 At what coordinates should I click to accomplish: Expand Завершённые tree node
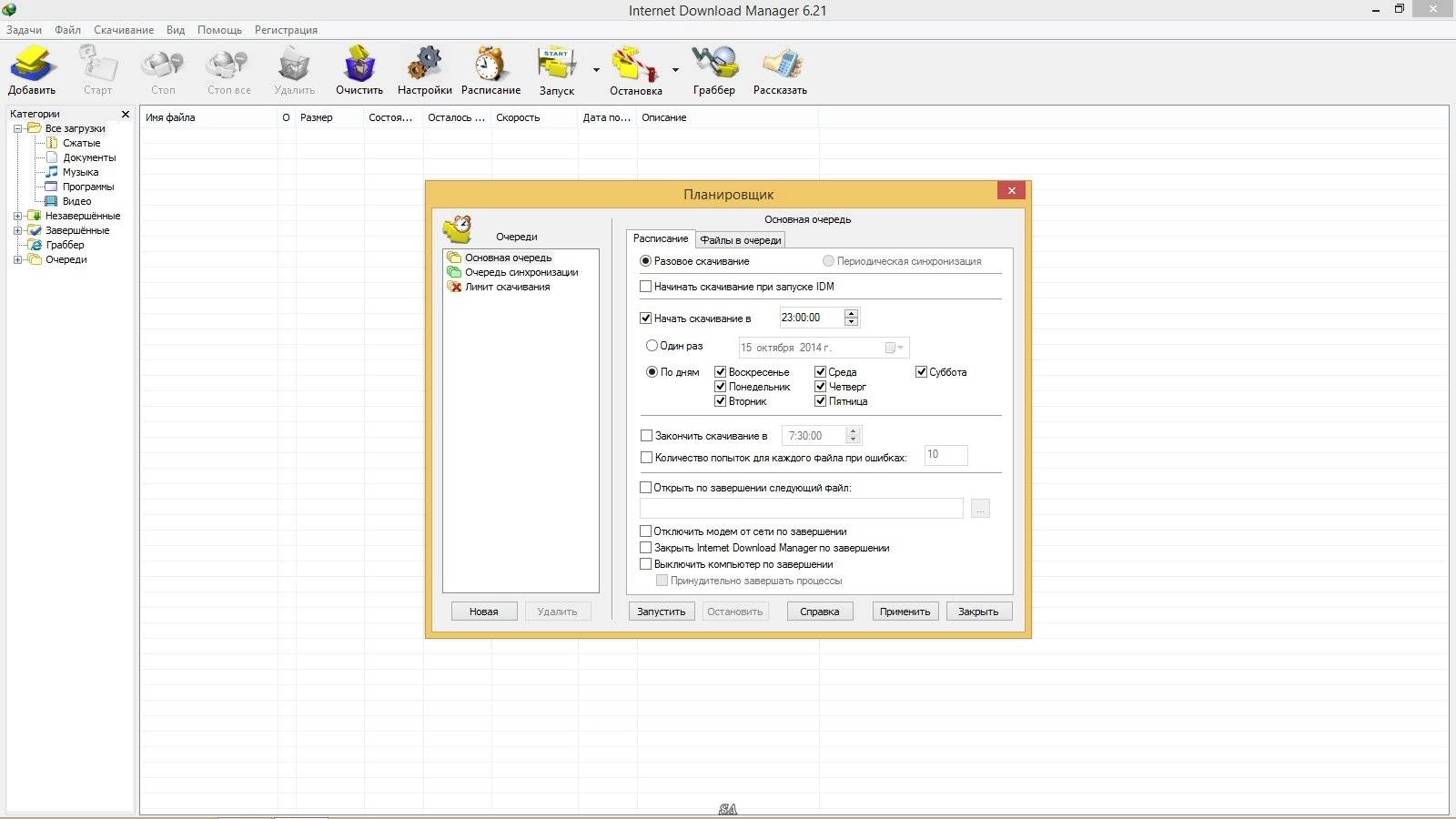pos(17,230)
